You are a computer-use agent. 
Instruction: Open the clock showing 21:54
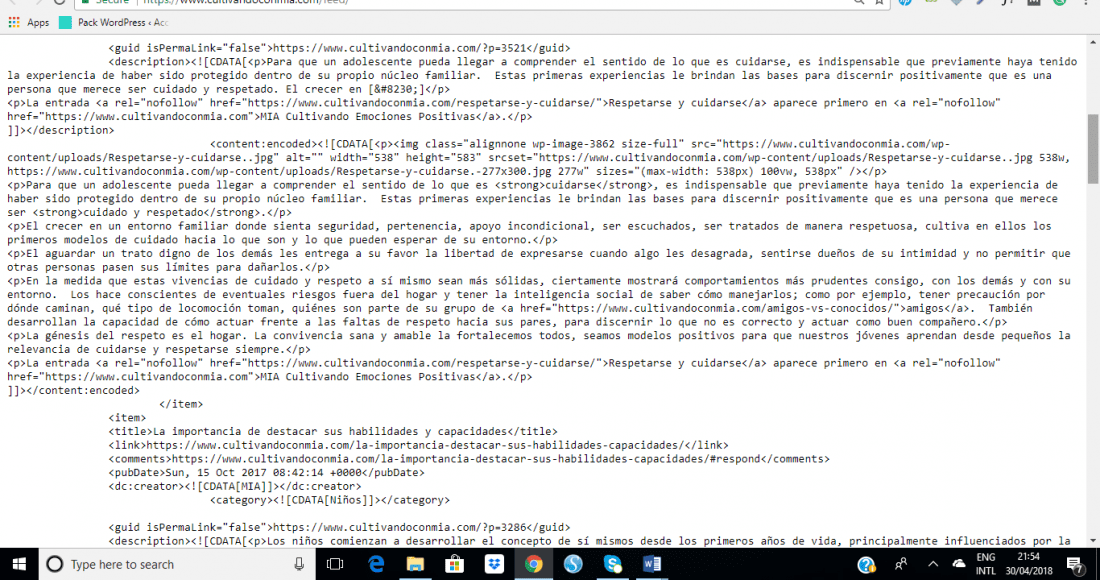[x=1028, y=564]
